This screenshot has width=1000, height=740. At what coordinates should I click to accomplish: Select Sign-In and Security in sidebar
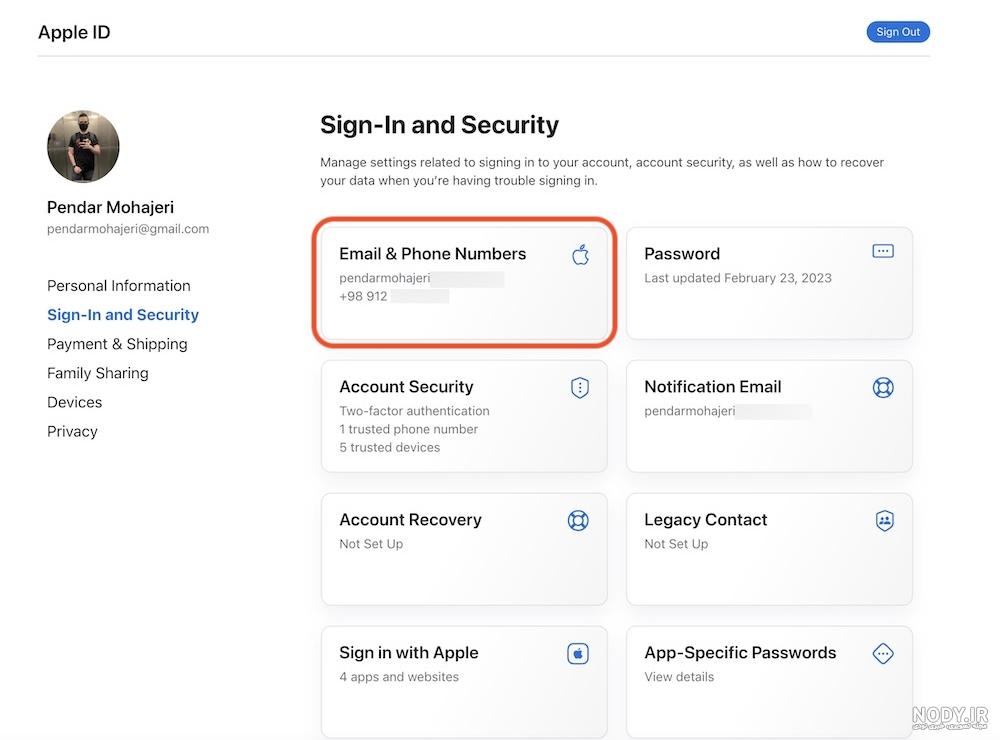click(x=123, y=314)
